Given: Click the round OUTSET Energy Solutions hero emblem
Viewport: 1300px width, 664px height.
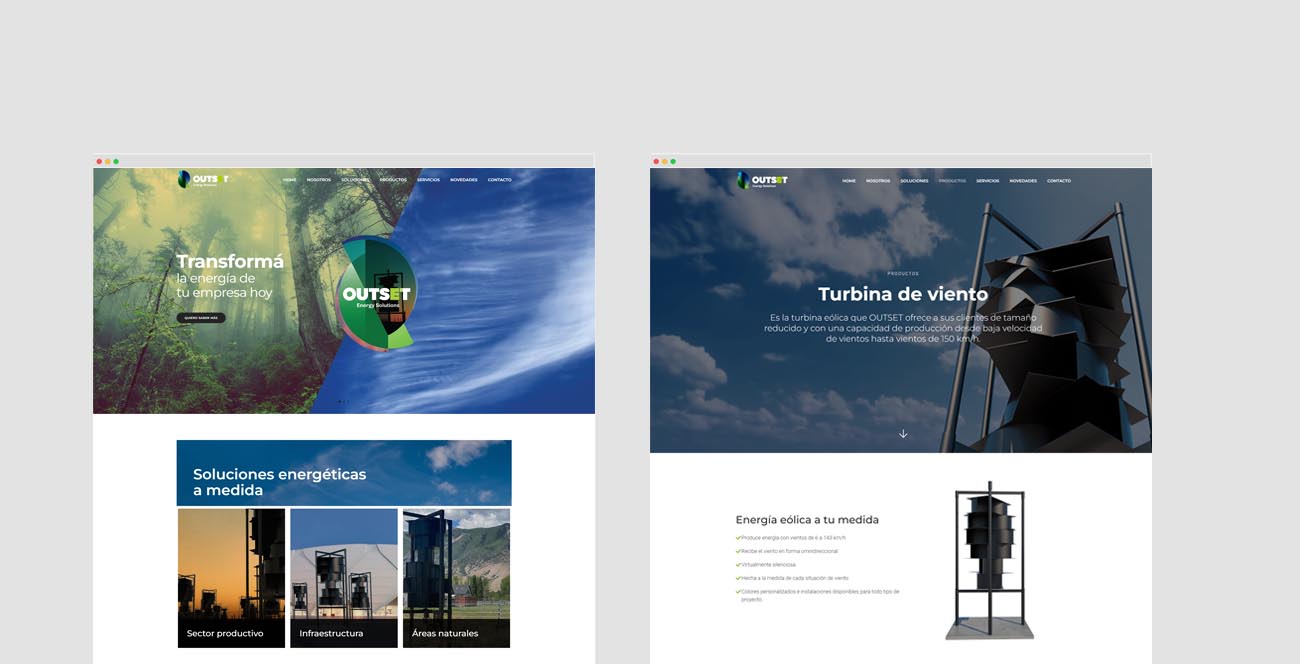Looking at the screenshot, I should 377,293.
